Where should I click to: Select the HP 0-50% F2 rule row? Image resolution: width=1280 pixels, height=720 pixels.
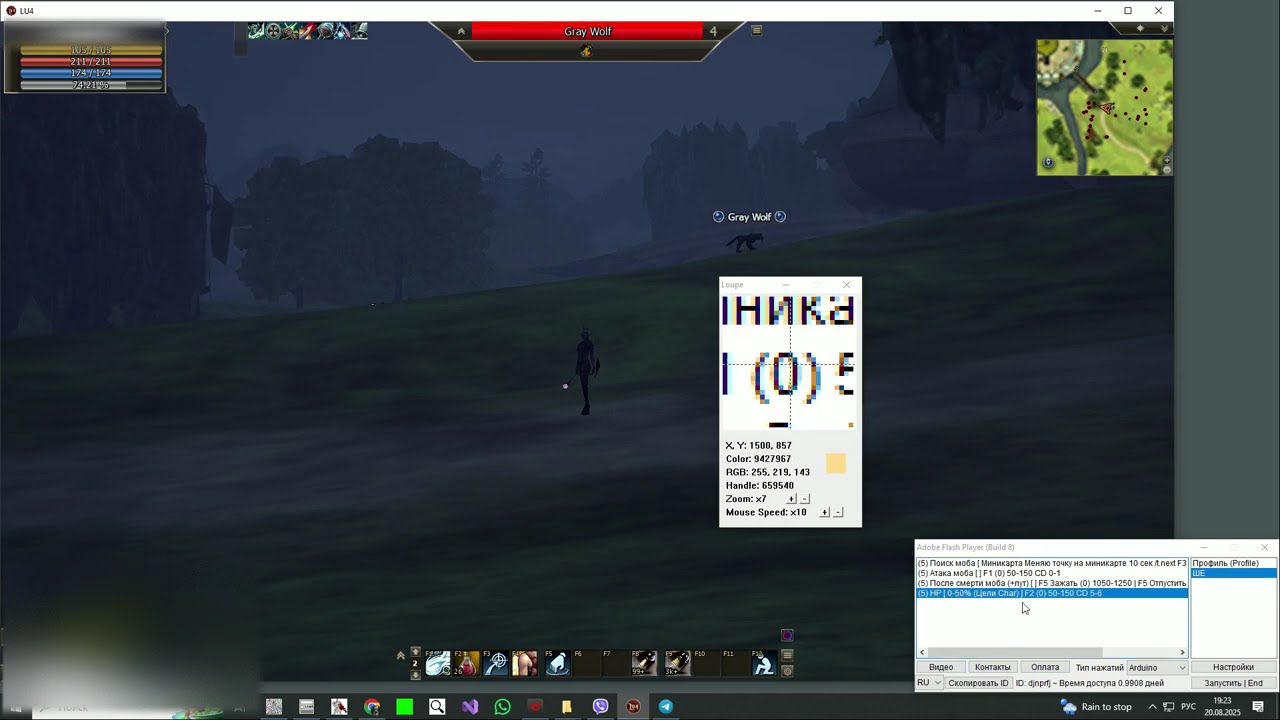(x=1052, y=593)
